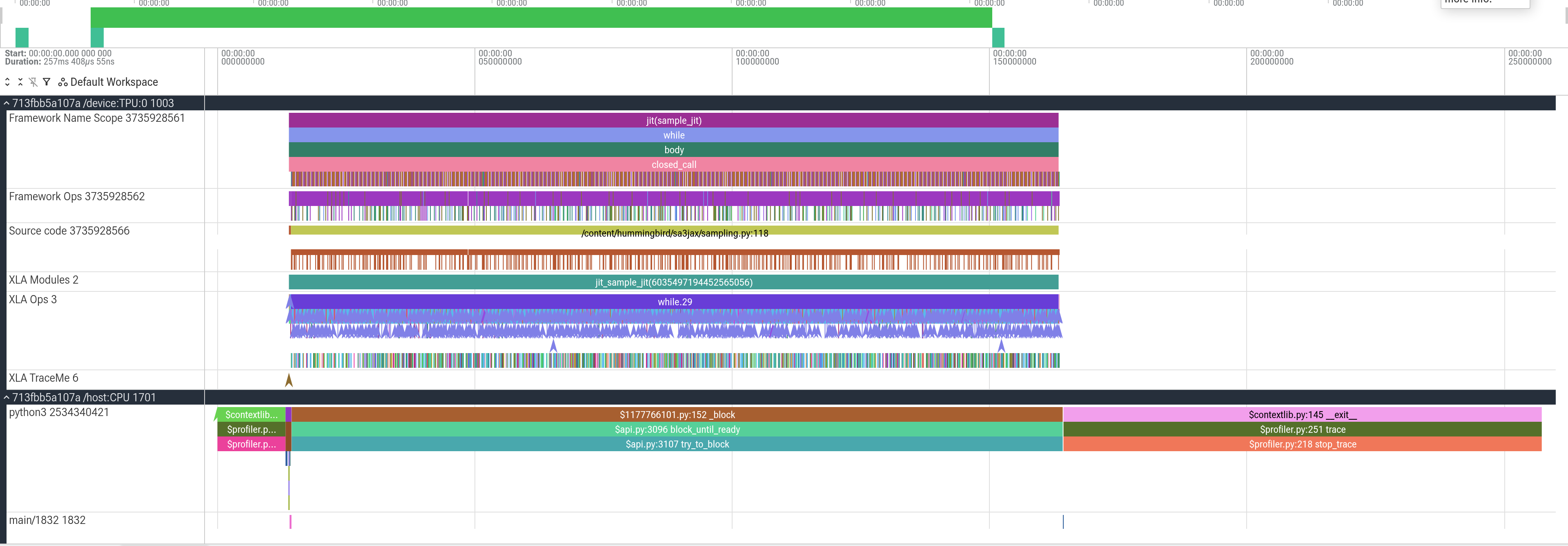1568x546 pixels.
Task: Select the main/1832 1832 track label
Action: coord(47,520)
